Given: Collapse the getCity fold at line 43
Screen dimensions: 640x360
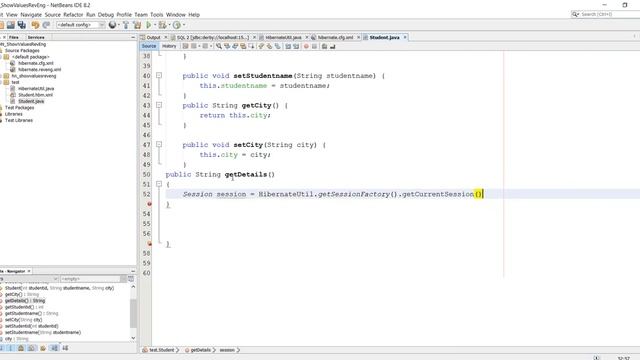Looking at the screenshot, I should [x=159, y=105].
